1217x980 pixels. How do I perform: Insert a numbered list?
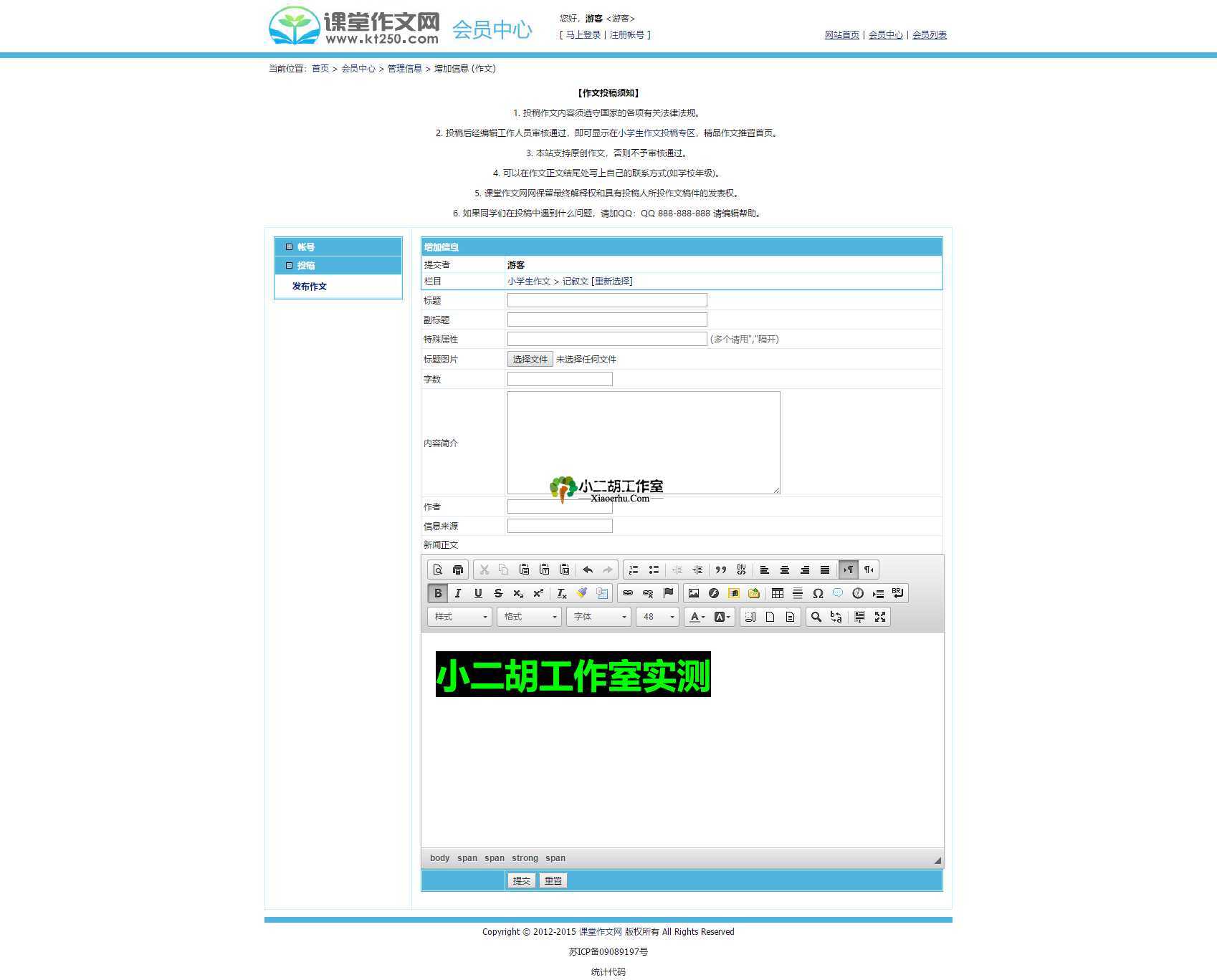pyautogui.click(x=634, y=570)
